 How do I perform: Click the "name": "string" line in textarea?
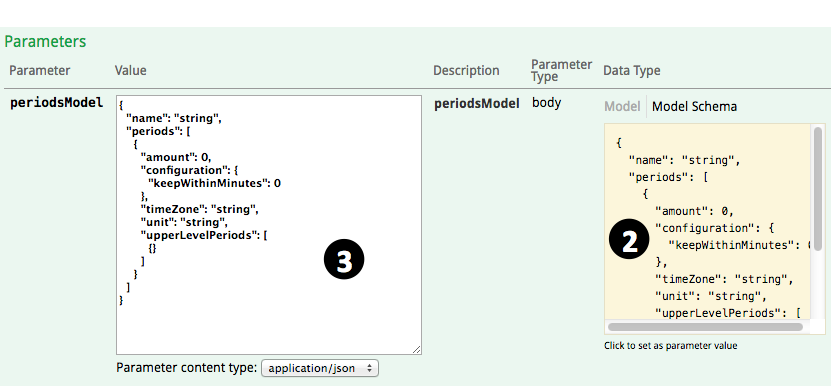[174, 119]
